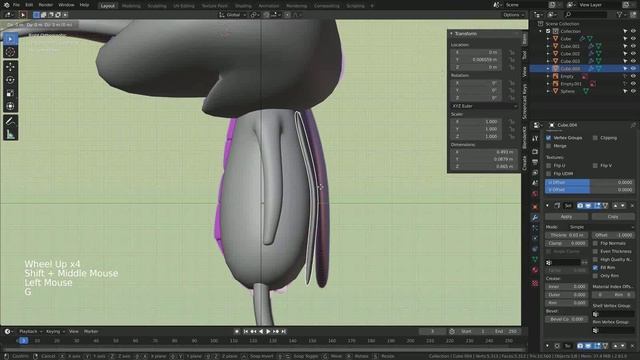Open the Window menu
640x360 pixels.
(66, 5)
